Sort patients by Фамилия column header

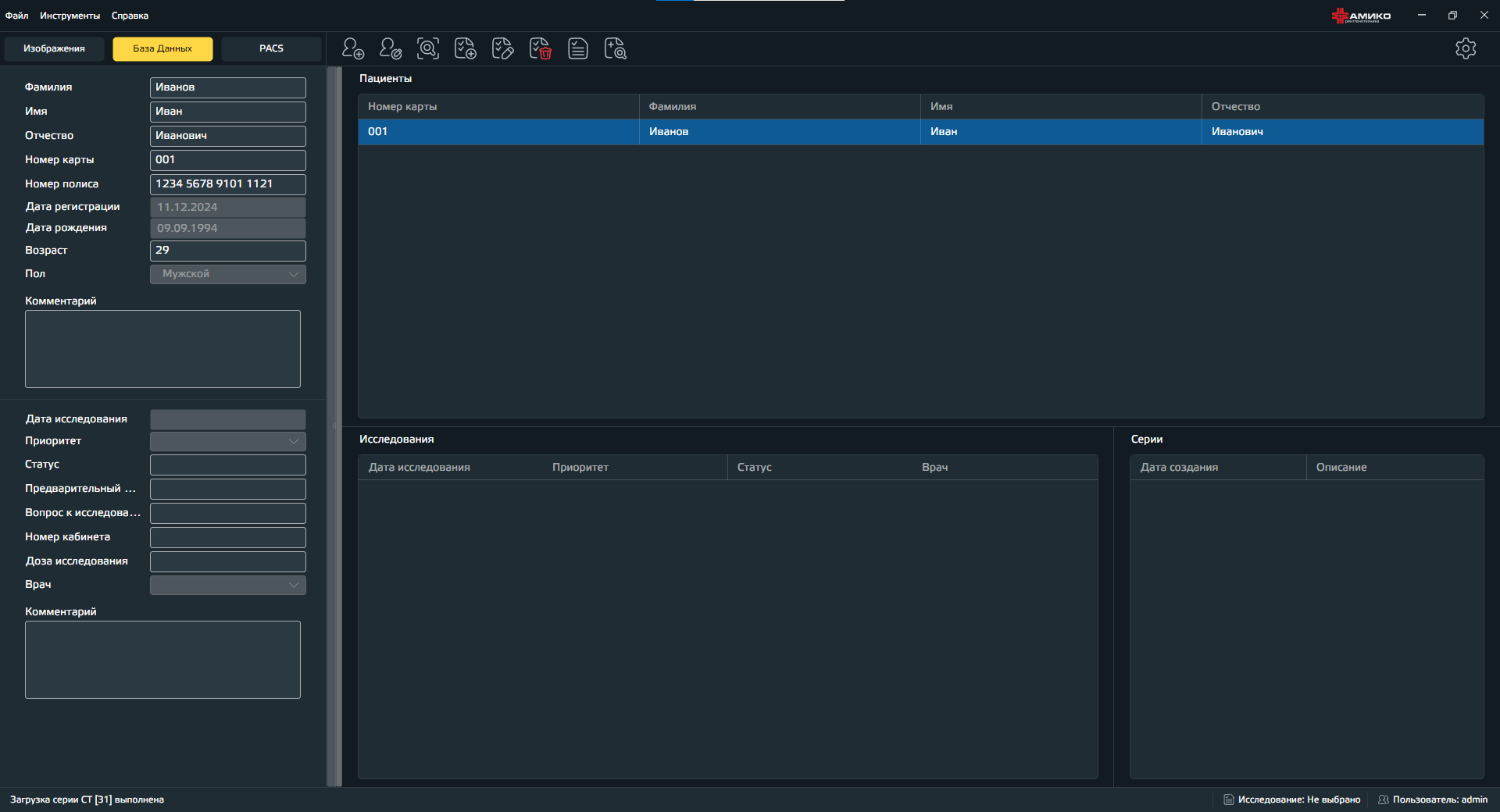pyautogui.click(x=780, y=107)
